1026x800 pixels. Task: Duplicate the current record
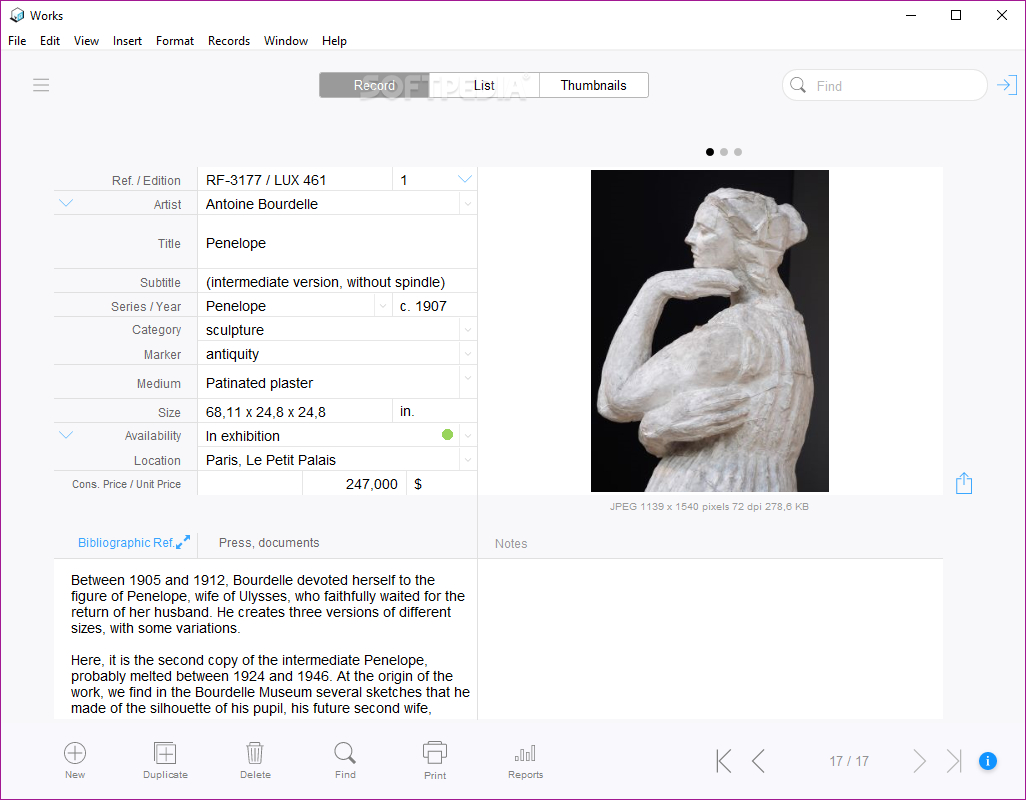point(165,760)
